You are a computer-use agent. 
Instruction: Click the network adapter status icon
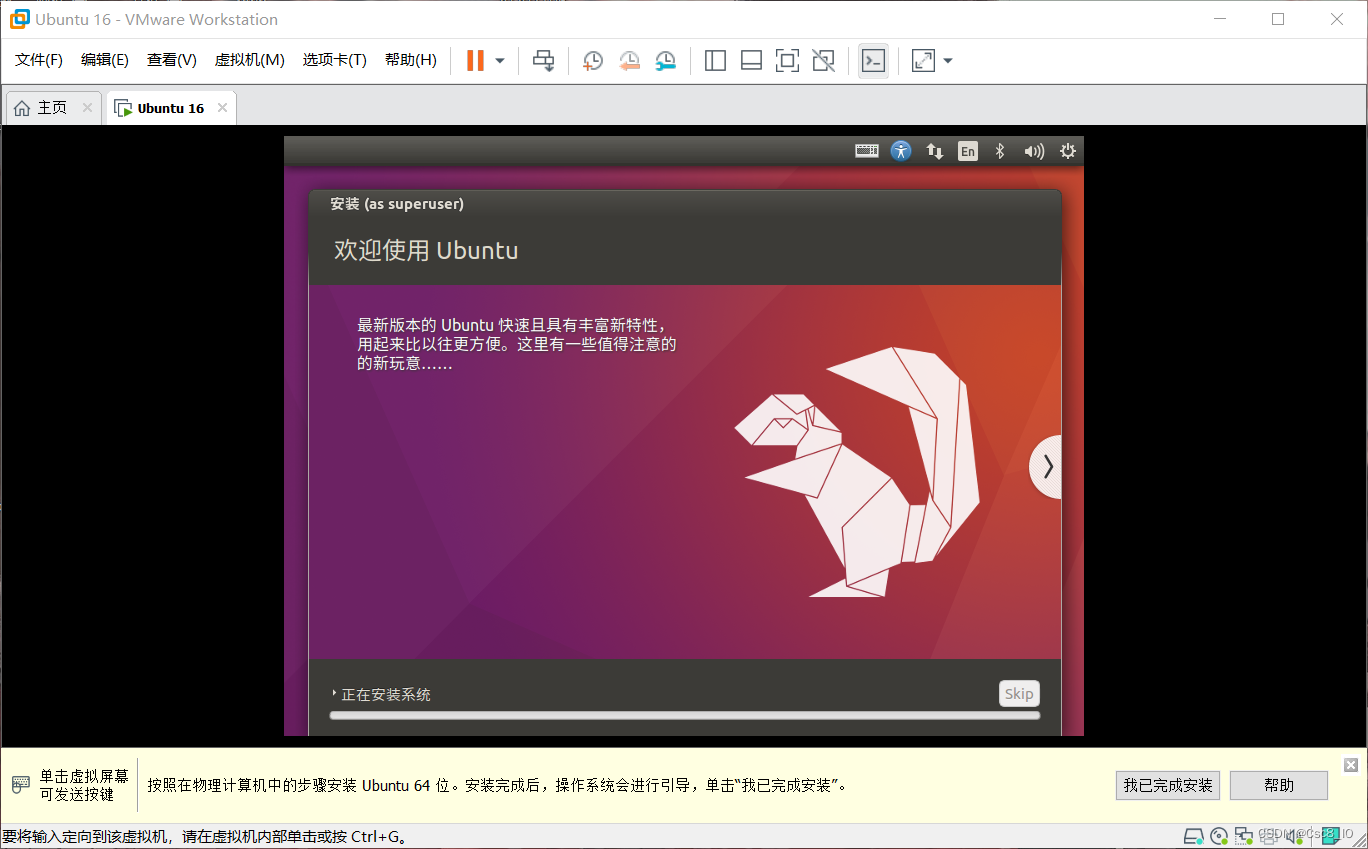pos(1244,836)
